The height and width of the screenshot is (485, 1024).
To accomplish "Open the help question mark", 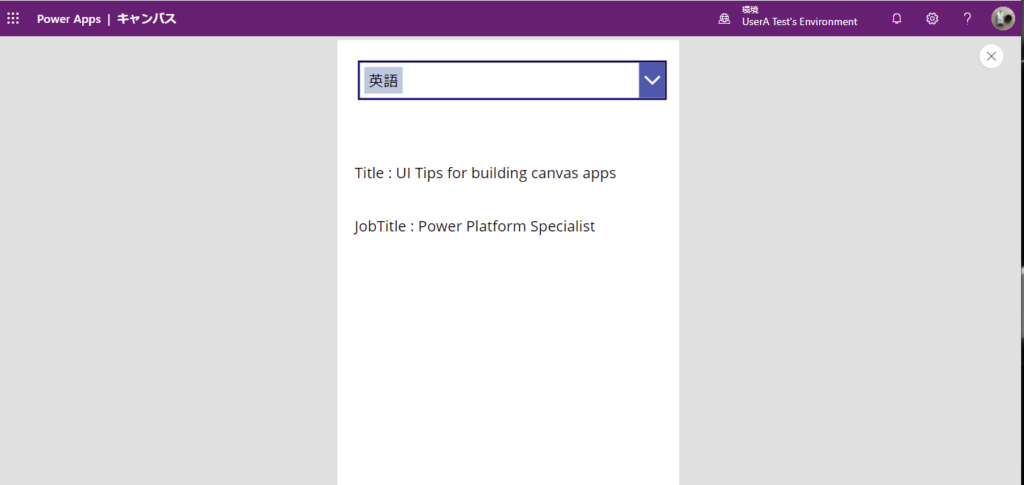I will (x=967, y=19).
